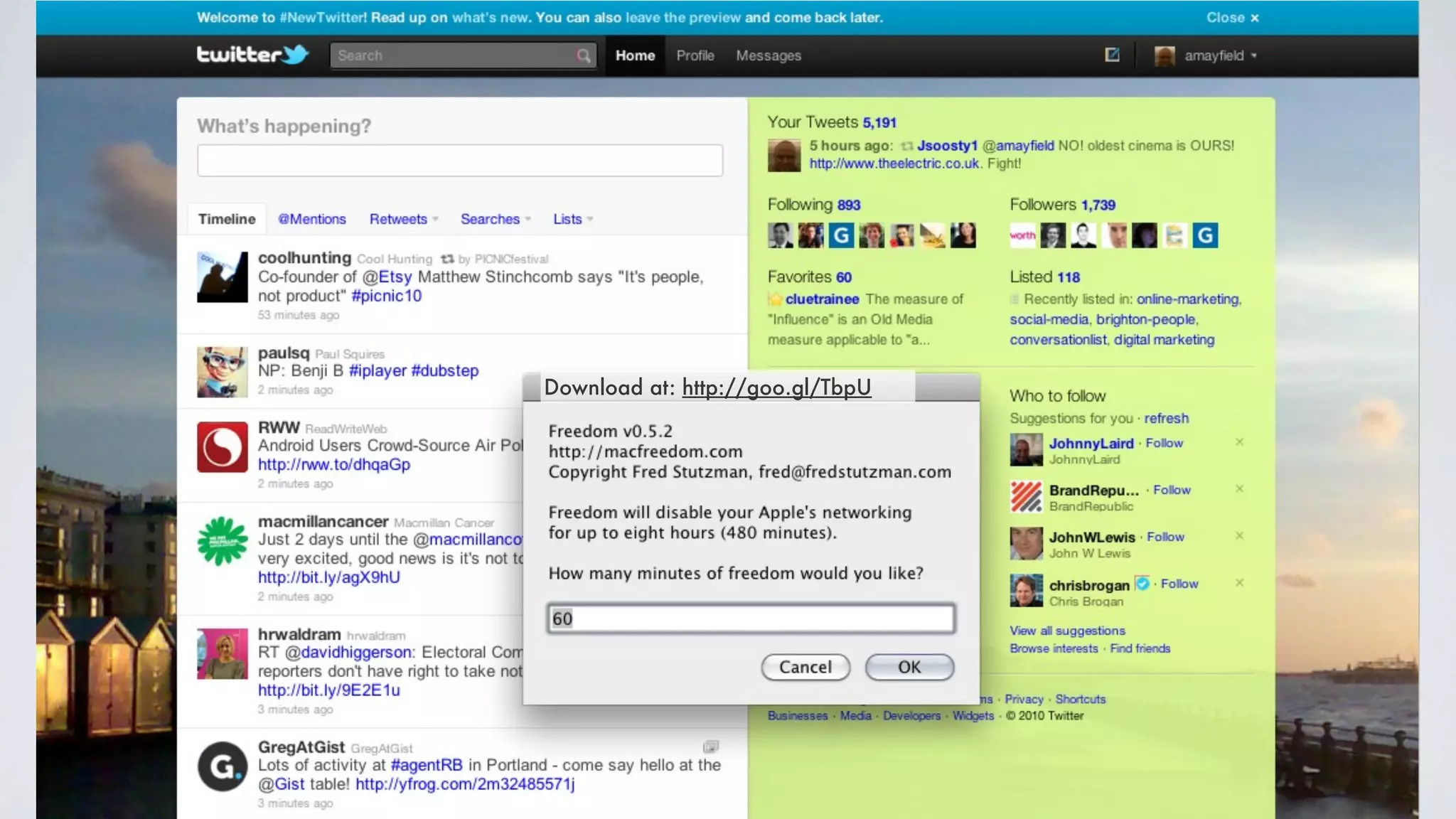Open View all suggestions link
The width and height of the screenshot is (1456, 819).
click(1067, 631)
